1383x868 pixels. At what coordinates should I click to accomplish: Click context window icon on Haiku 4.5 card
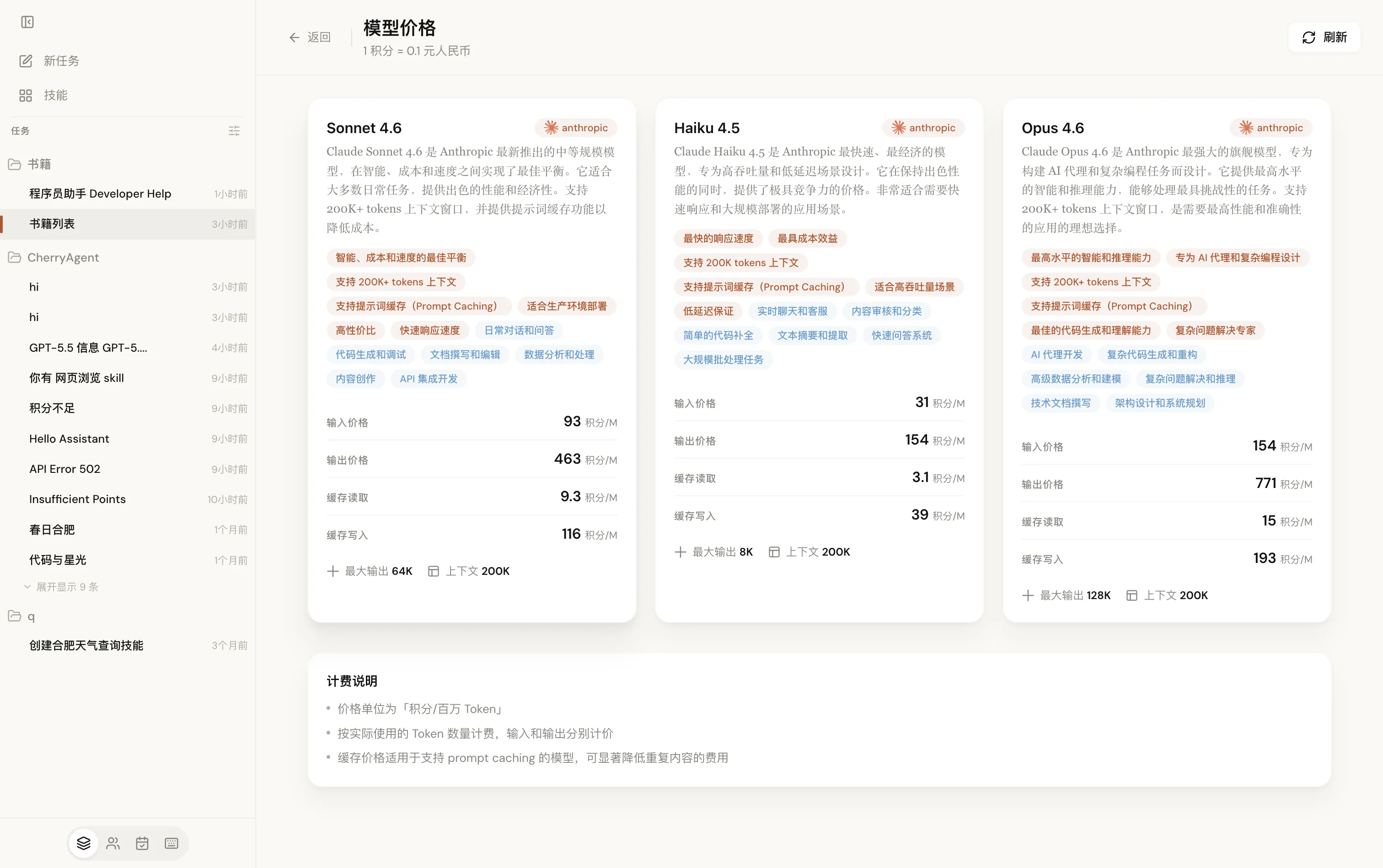pos(774,552)
